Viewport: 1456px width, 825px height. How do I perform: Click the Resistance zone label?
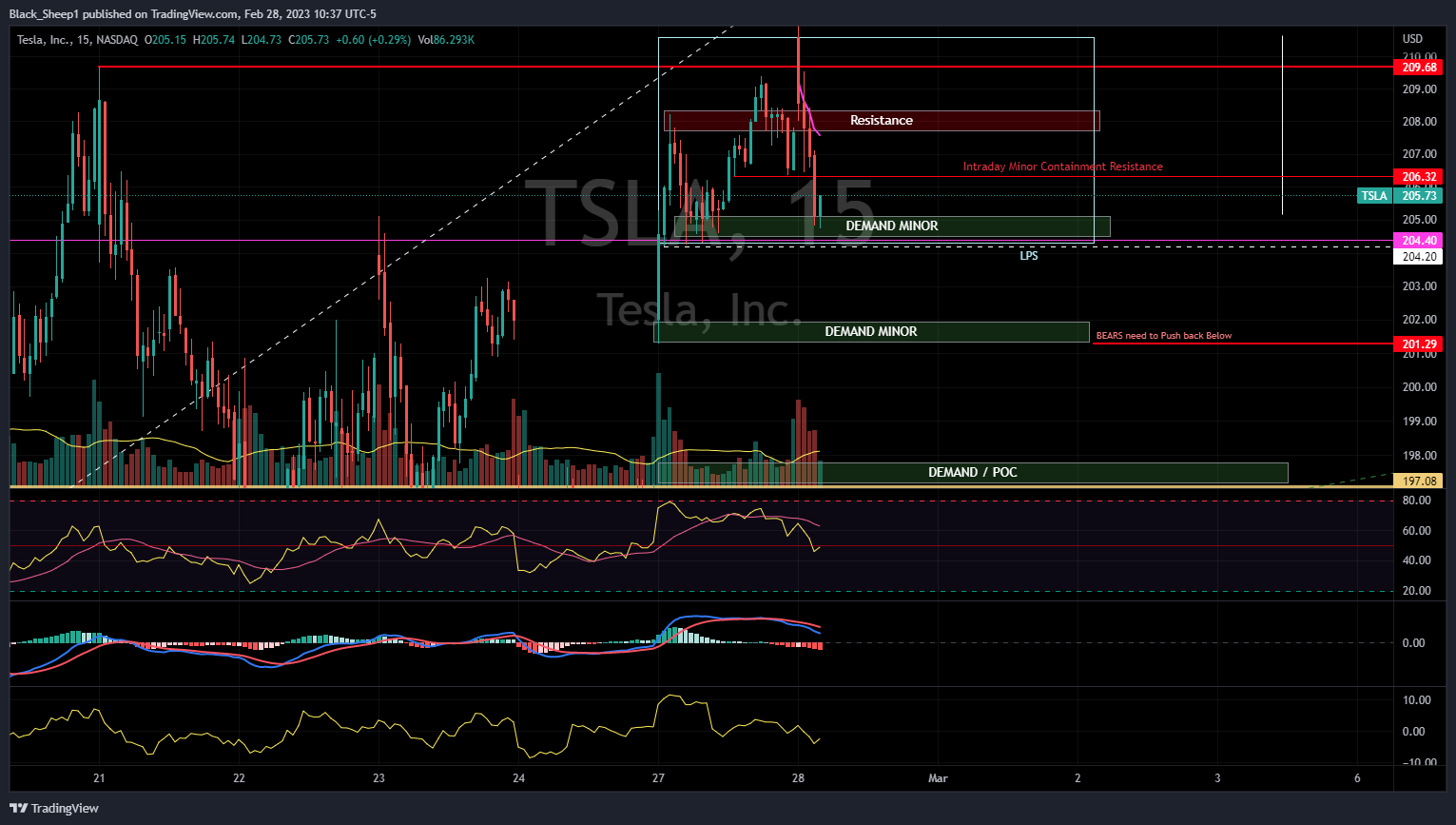(882, 120)
